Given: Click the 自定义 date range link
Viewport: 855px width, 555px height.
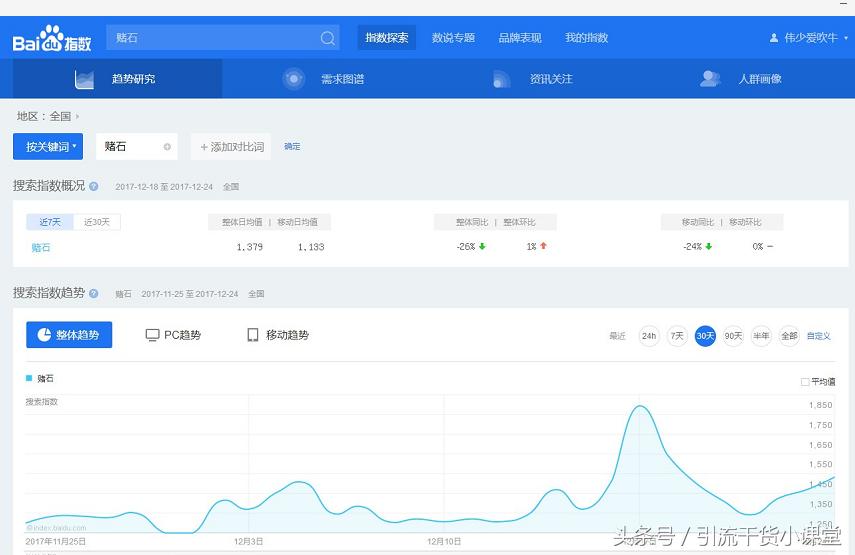Looking at the screenshot, I should click(818, 336).
